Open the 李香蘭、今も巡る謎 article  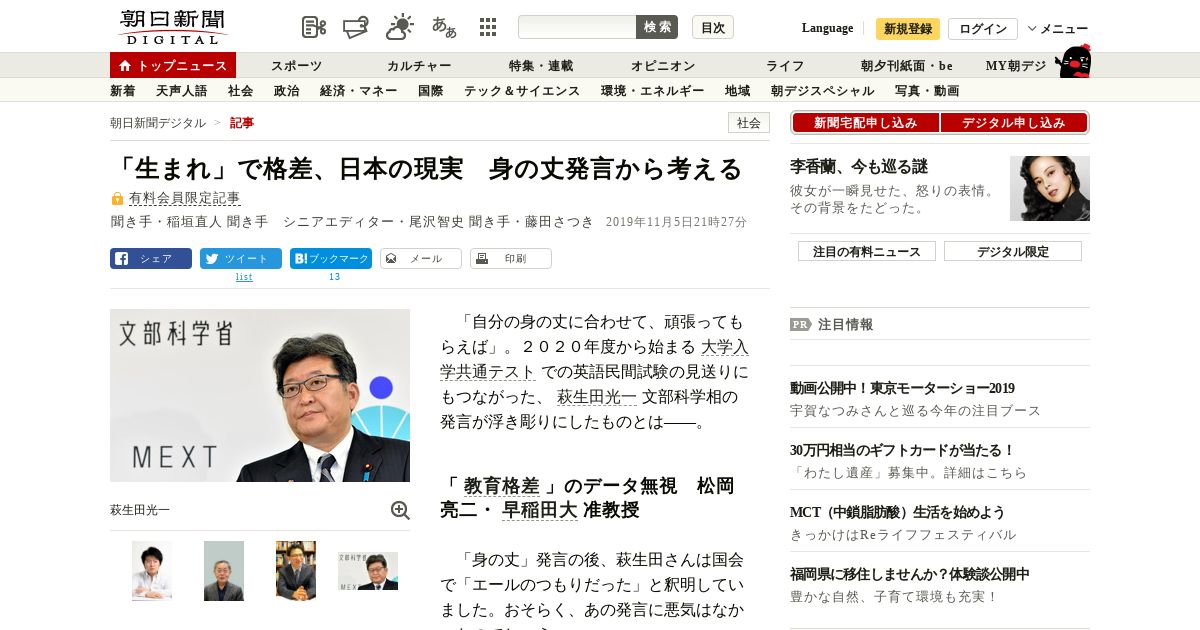point(859,167)
